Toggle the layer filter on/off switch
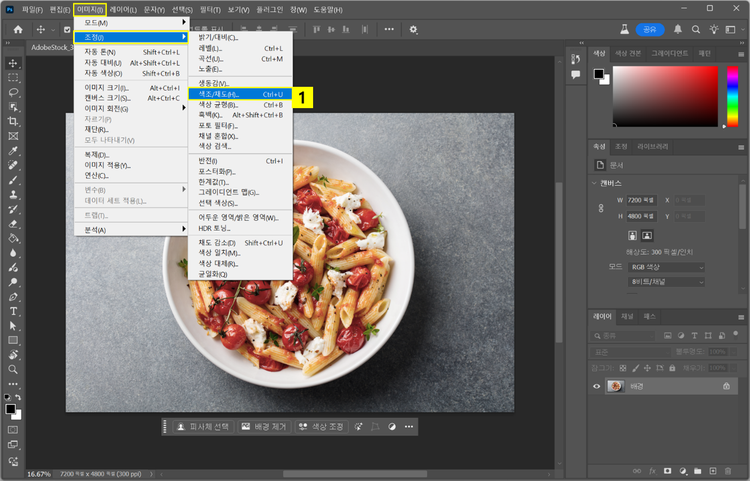Image resolution: width=750 pixels, height=481 pixels. 736,335
